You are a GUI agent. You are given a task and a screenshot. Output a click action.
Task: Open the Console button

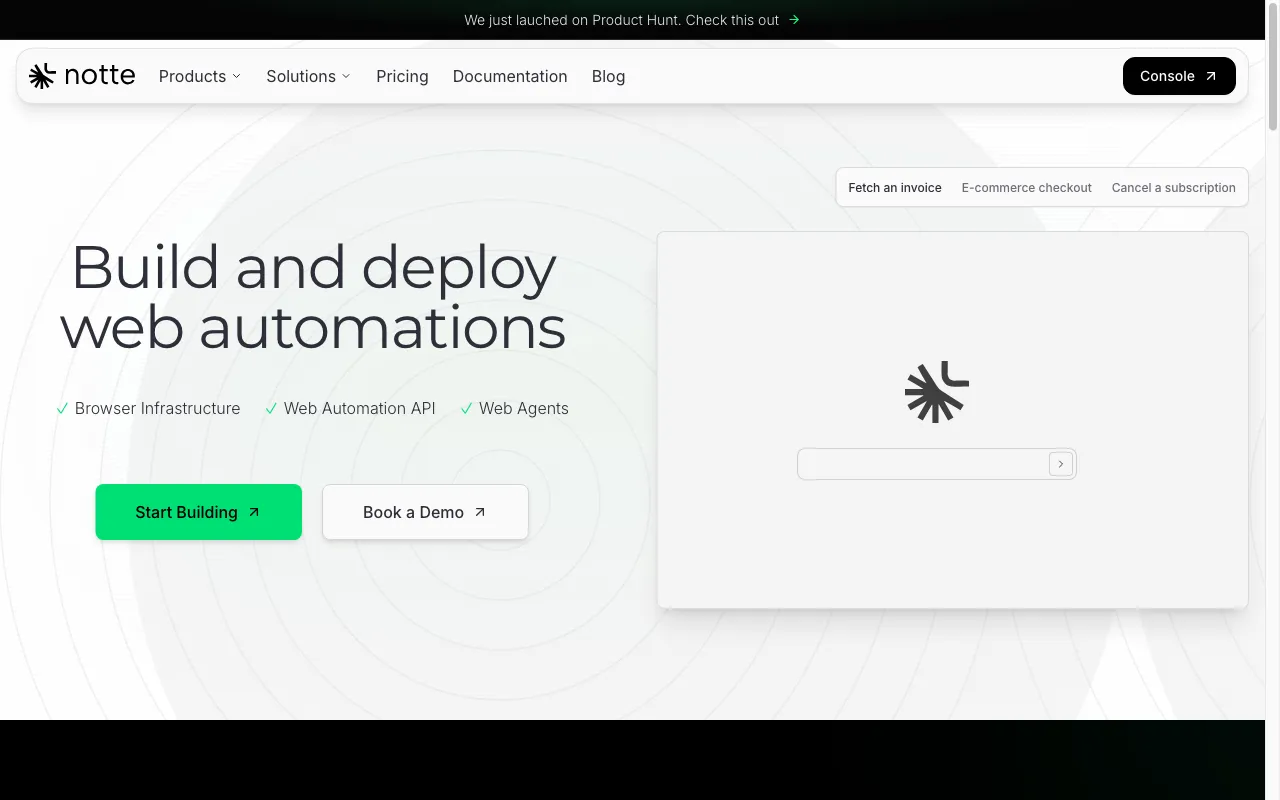(x=1179, y=76)
